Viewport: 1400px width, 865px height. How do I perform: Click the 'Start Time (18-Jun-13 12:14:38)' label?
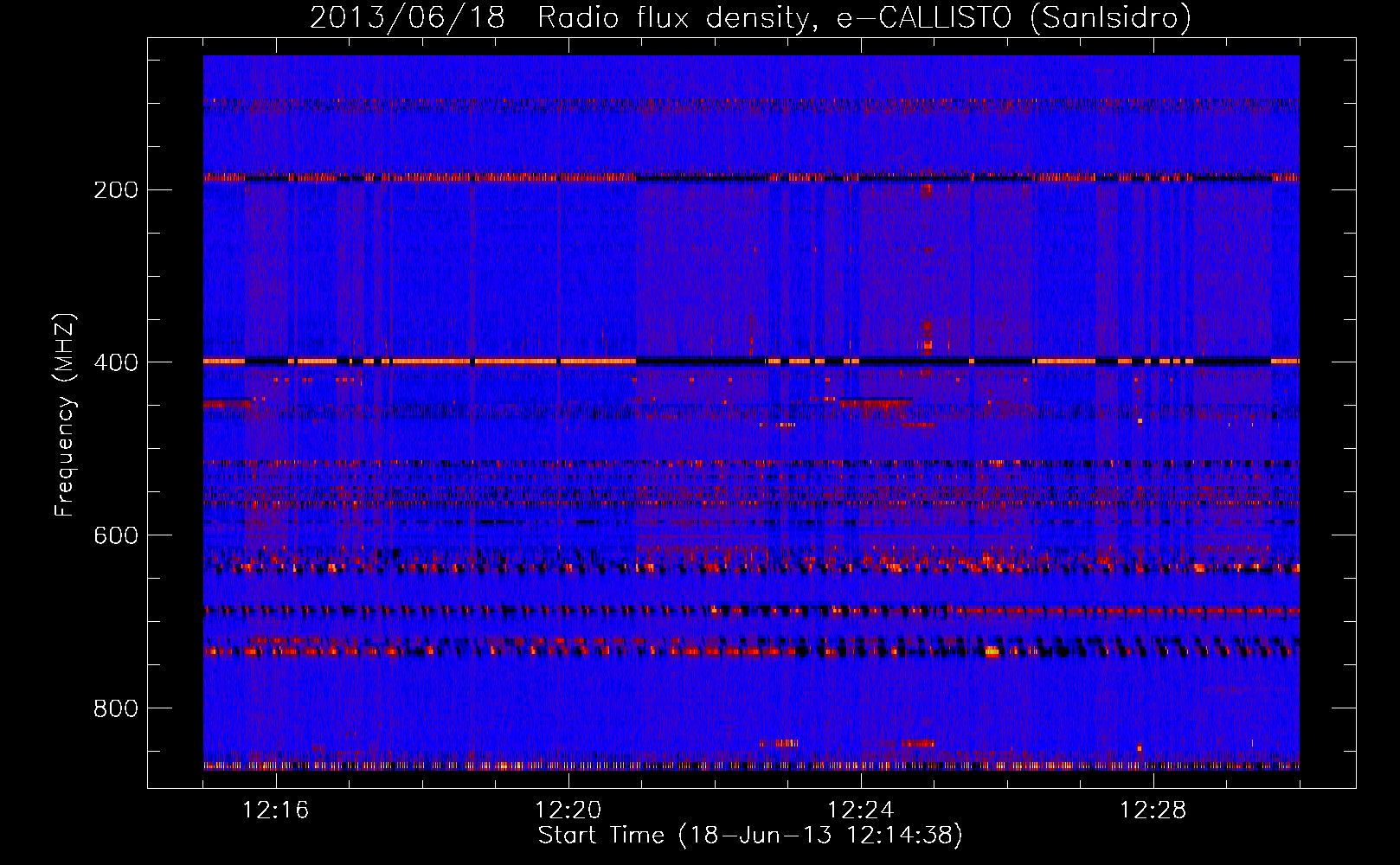pos(750,836)
